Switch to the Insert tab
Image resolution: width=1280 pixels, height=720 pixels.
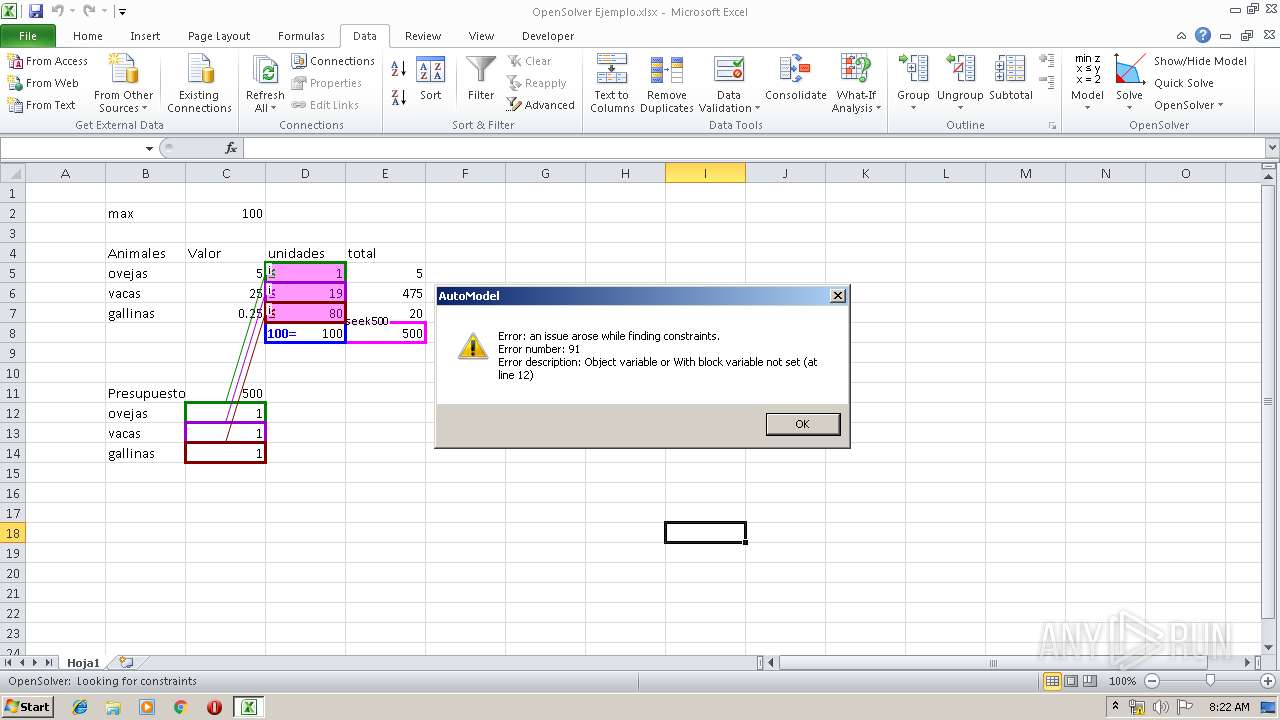click(145, 36)
